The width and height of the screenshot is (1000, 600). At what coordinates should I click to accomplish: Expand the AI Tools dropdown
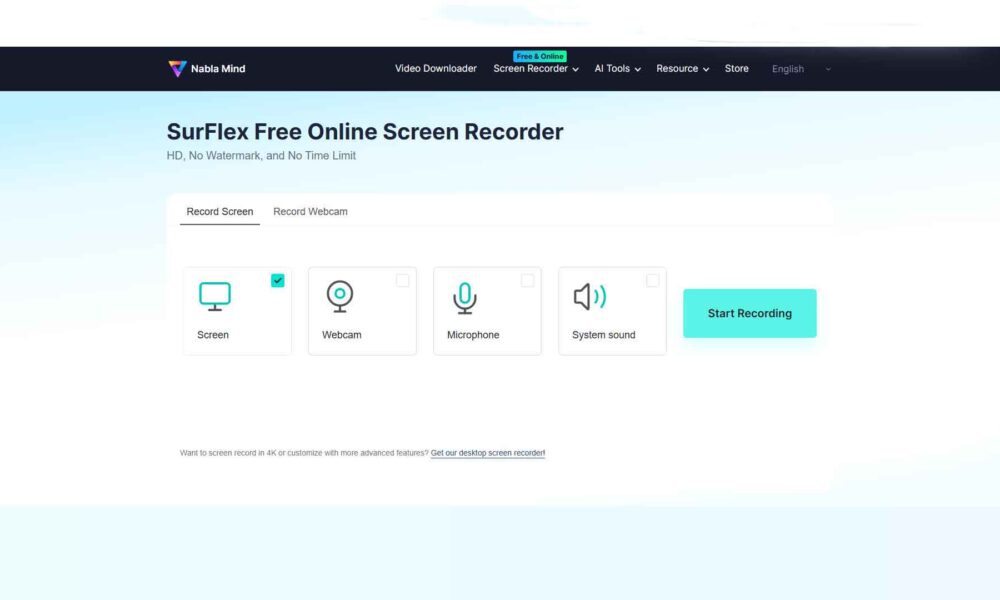(x=617, y=68)
